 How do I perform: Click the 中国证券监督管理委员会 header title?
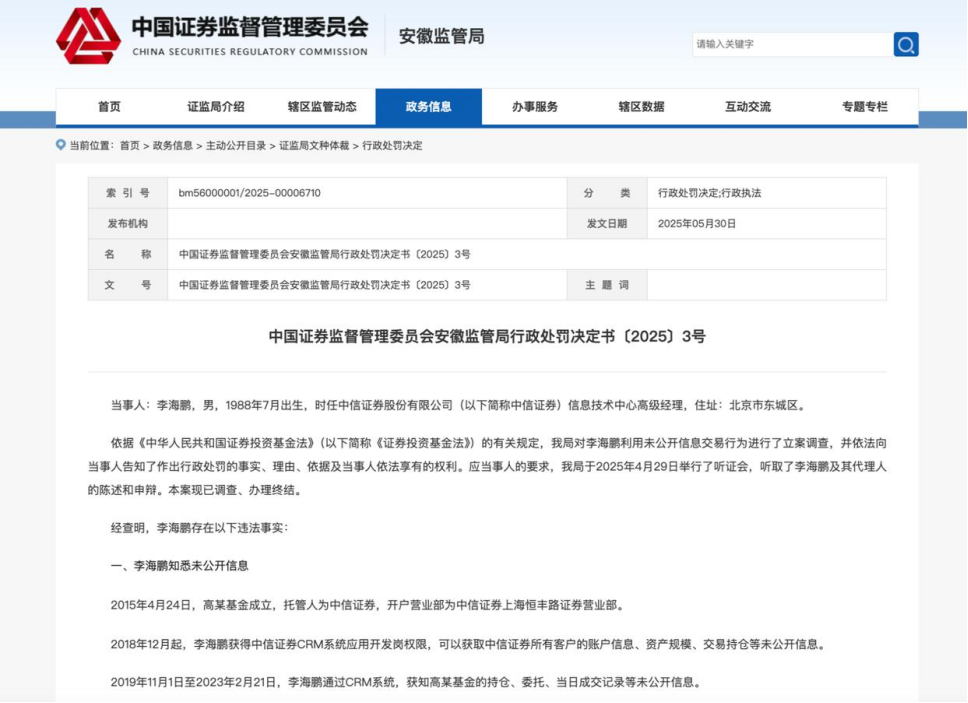250,27
